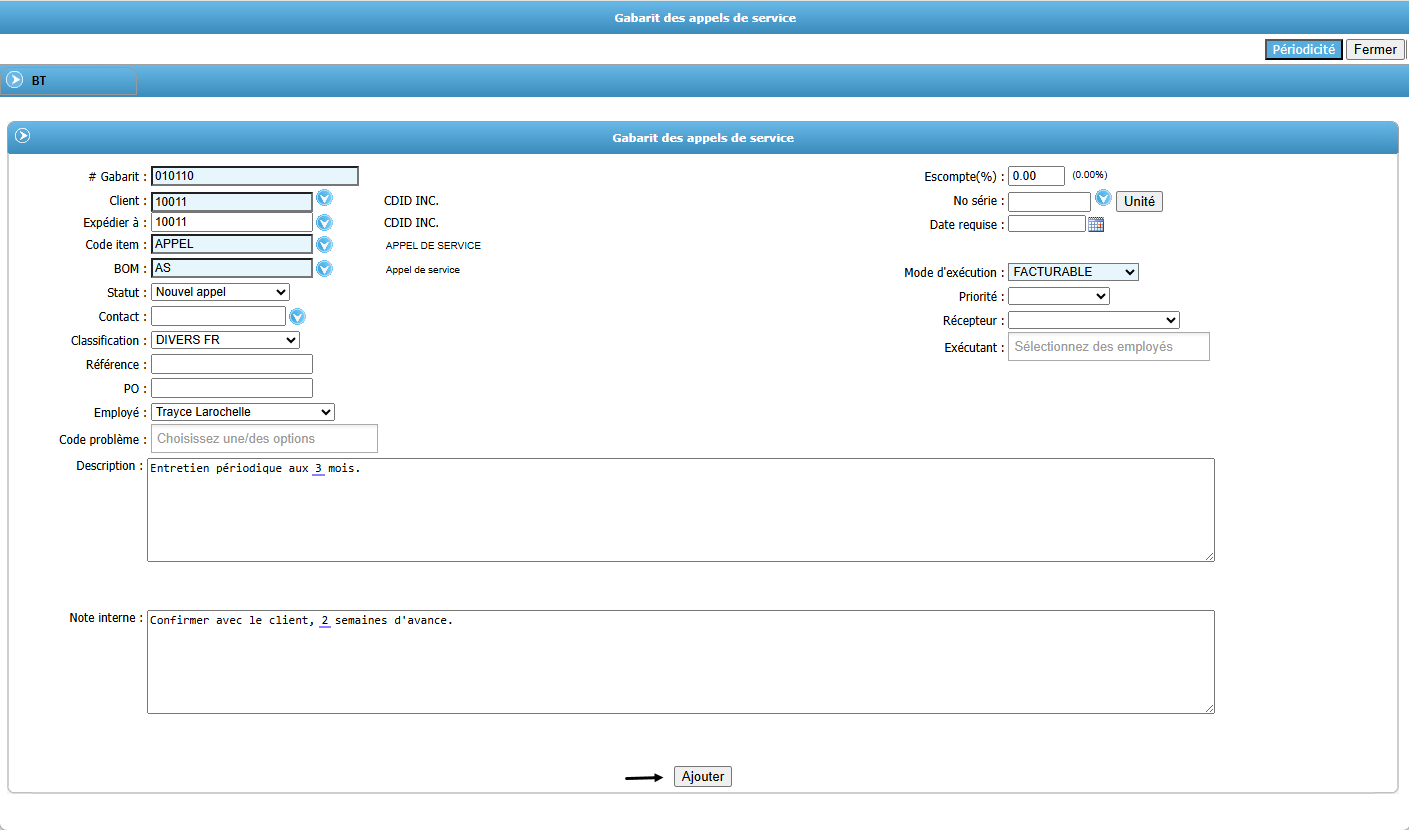Open lookup icon beside BOM field
This screenshot has height=830, width=1409.
pos(324,269)
